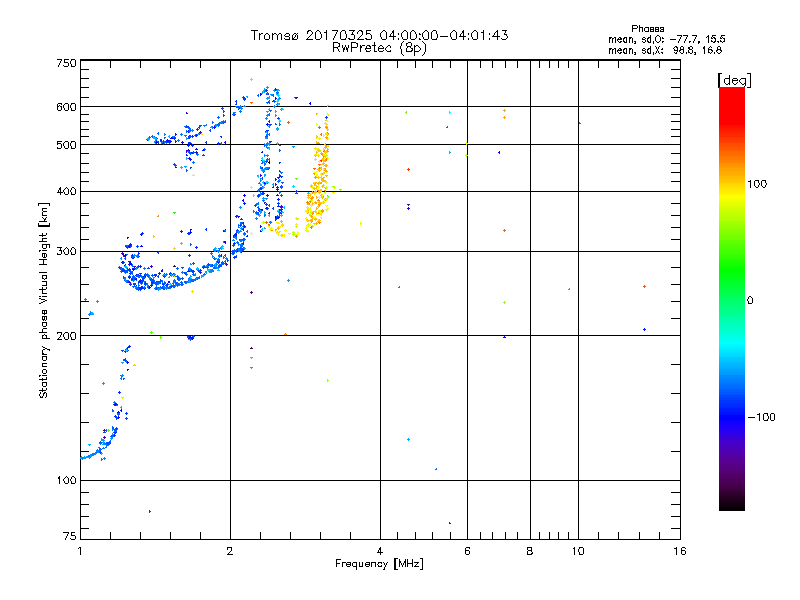Click the 4 tick on the frequency axis
This screenshot has height=600, width=800.
pyautogui.click(x=380, y=551)
